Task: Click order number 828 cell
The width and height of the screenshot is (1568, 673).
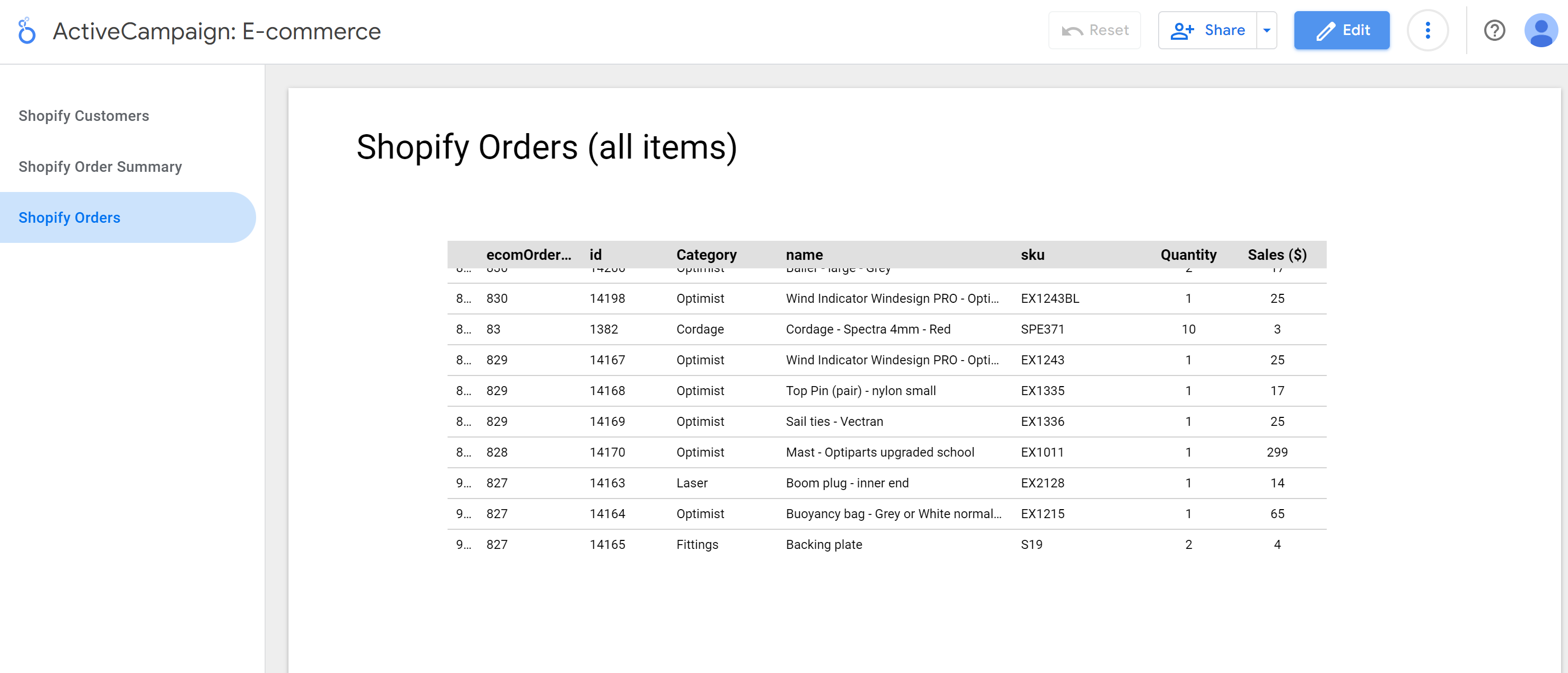Action: click(497, 452)
